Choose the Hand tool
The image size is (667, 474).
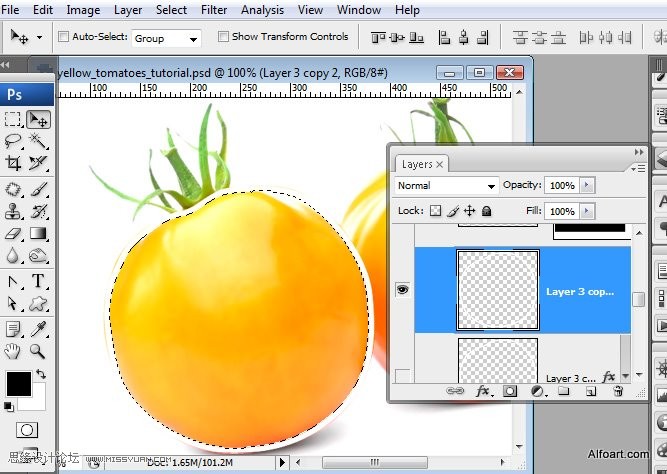coord(14,351)
